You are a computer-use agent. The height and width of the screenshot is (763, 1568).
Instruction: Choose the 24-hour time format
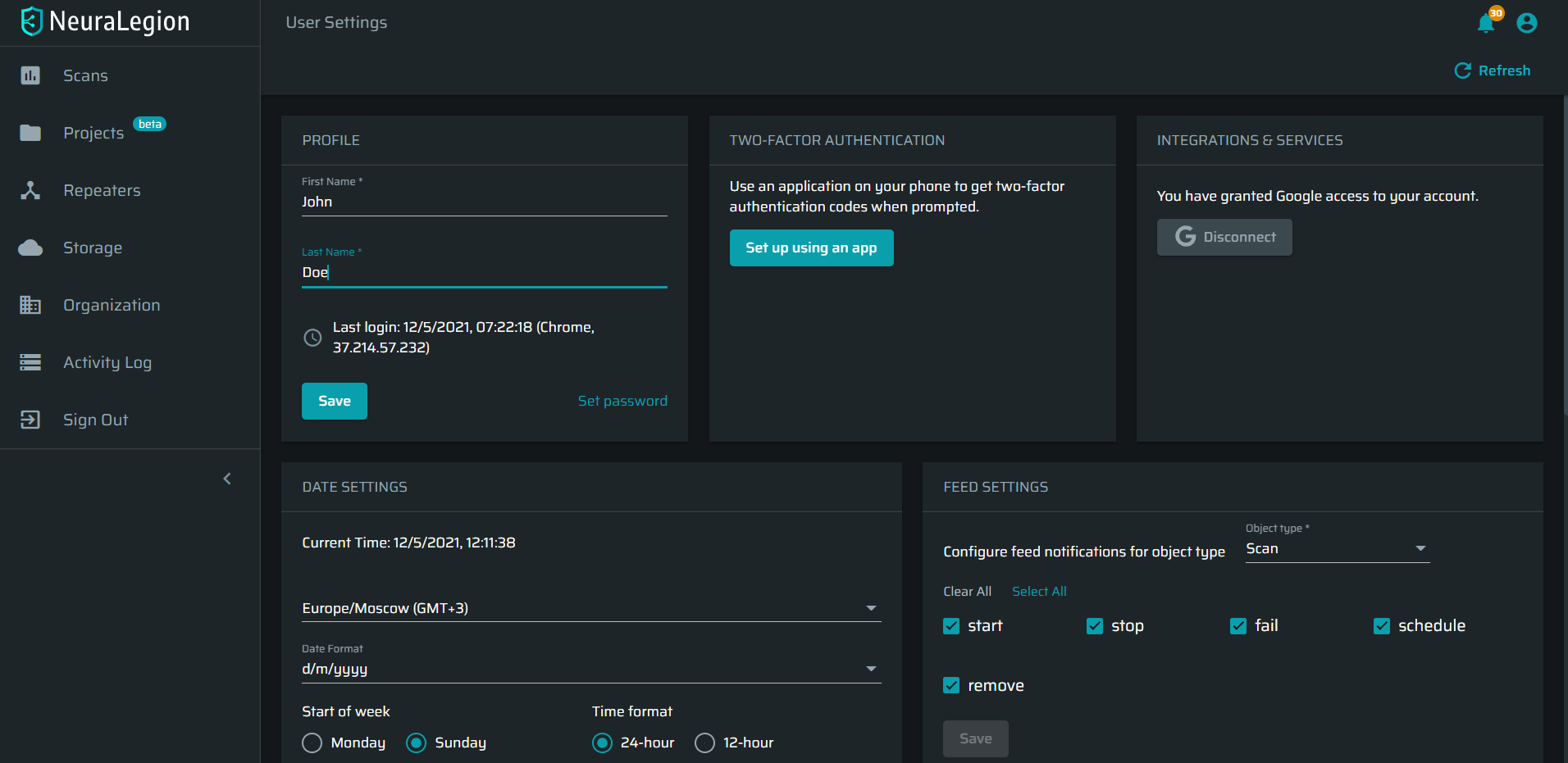(602, 743)
